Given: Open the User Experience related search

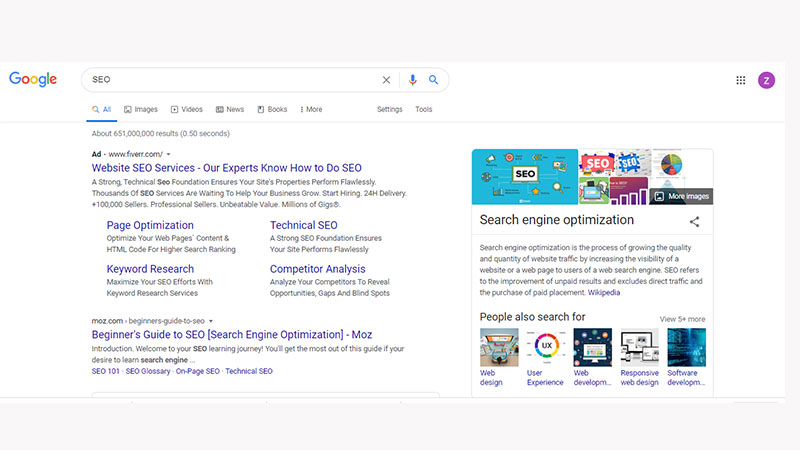Looking at the screenshot, I should (545, 357).
